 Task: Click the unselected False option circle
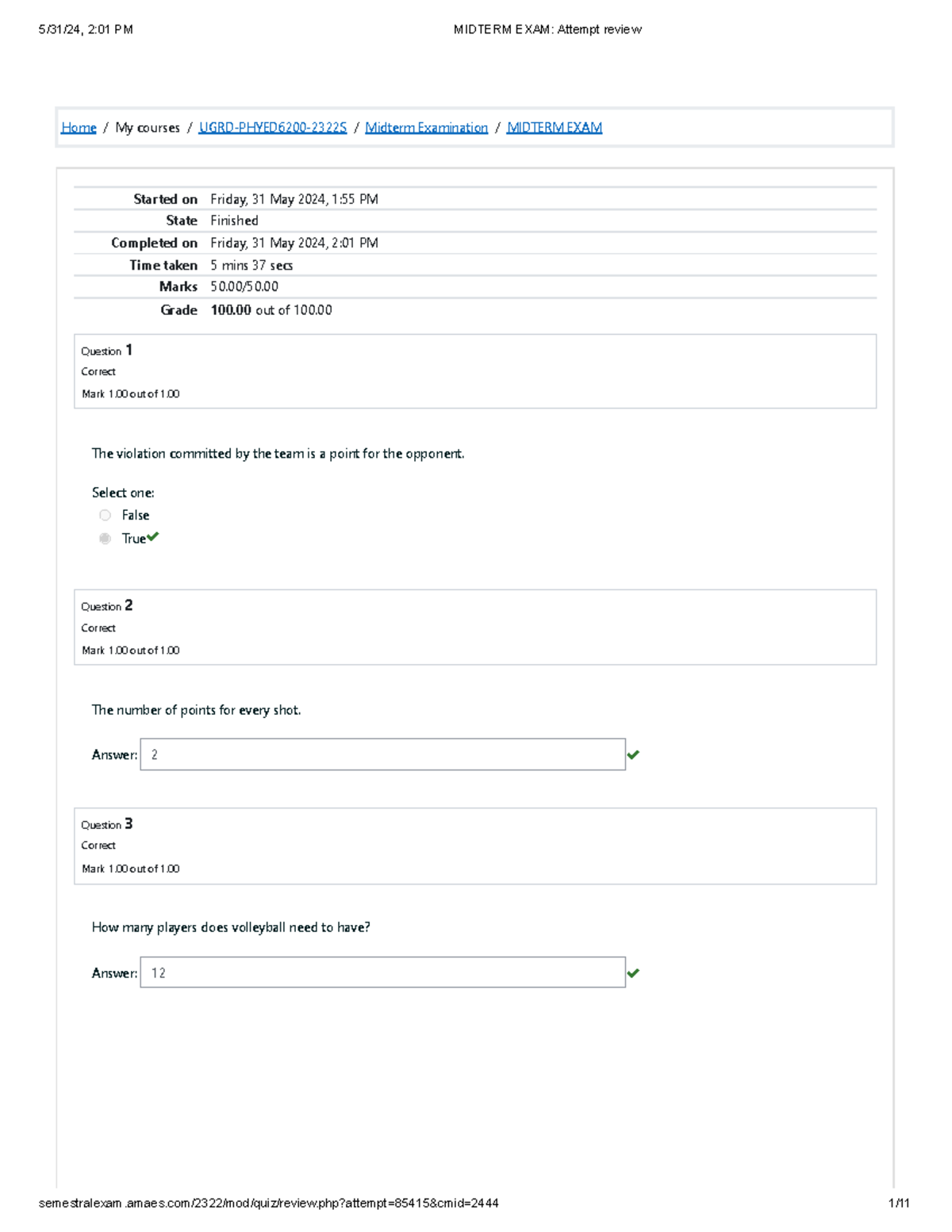point(105,515)
